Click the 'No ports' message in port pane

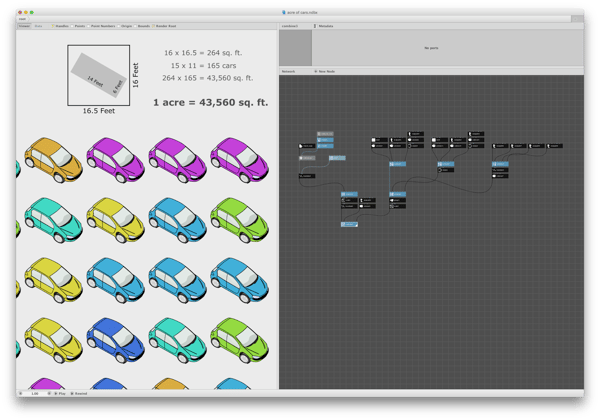431,48
